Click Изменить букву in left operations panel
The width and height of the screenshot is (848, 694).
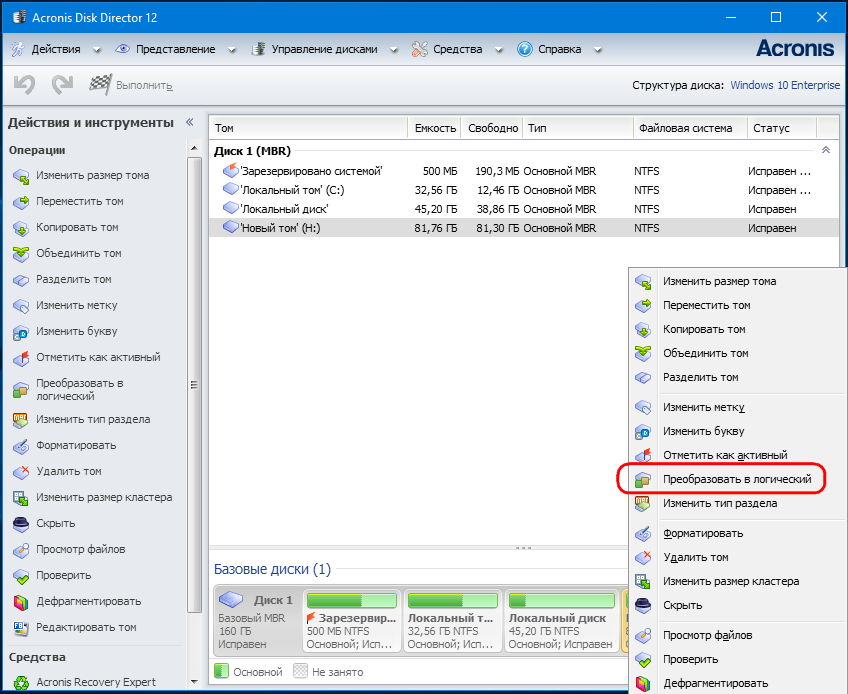coord(76,332)
